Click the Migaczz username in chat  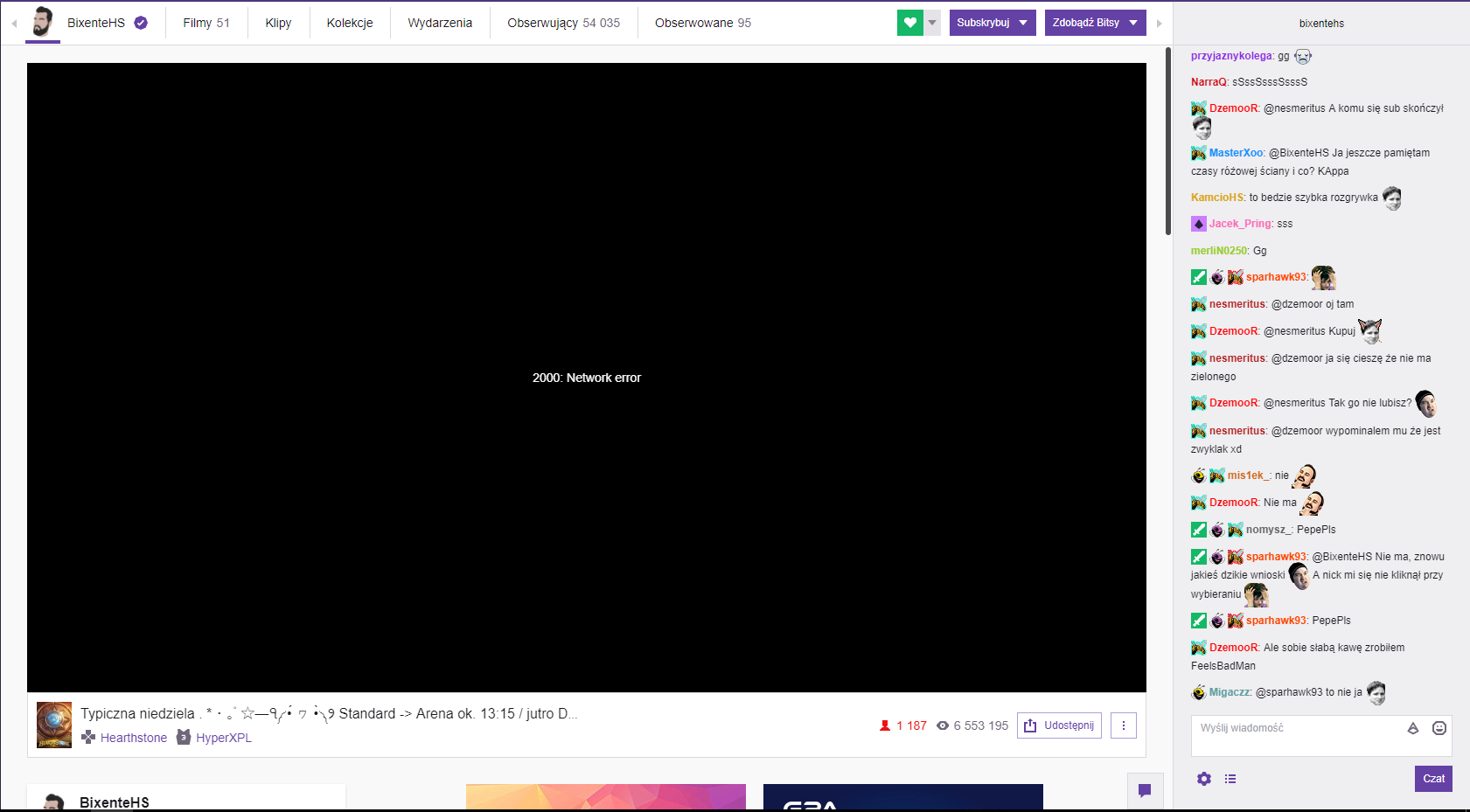pyautogui.click(x=1230, y=692)
